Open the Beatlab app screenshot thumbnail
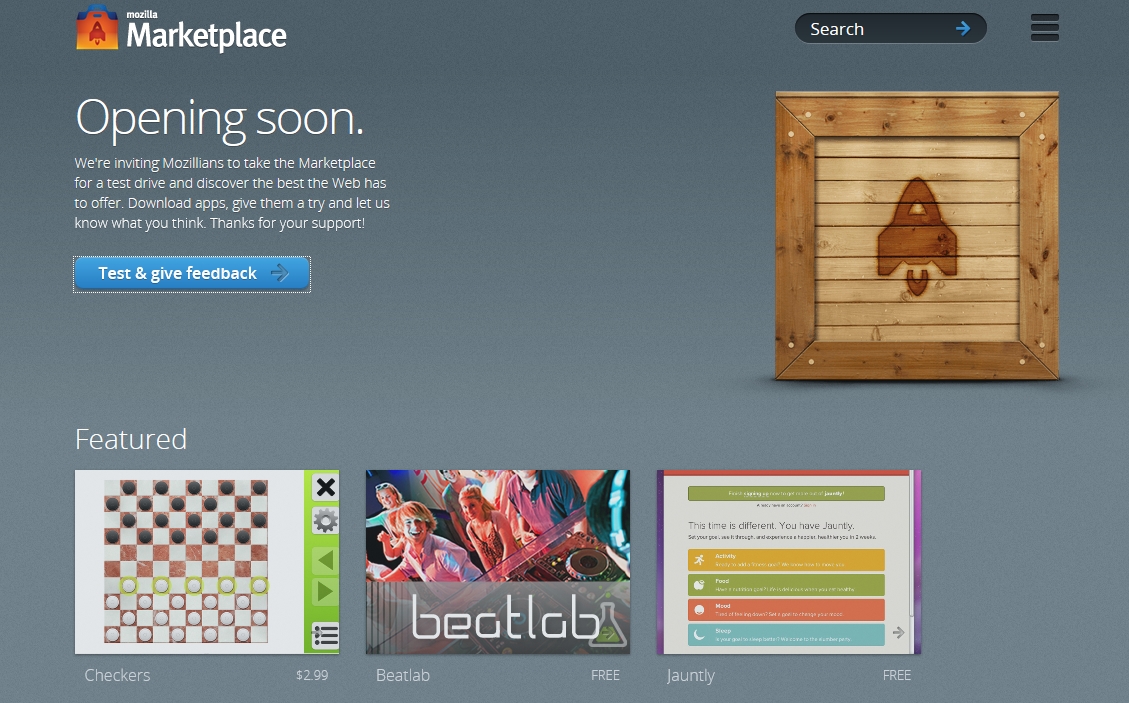The image size is (1129, 703). tap(498, 562)
